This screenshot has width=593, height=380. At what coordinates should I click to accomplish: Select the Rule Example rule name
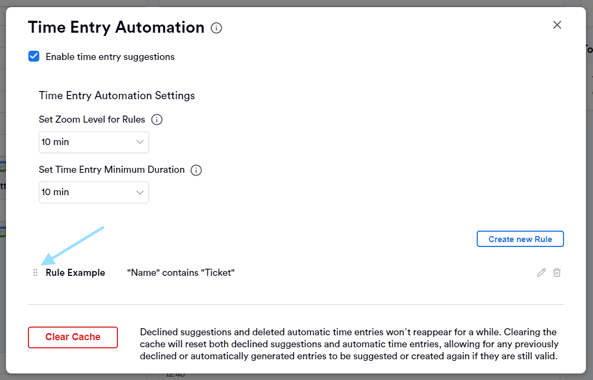click(x=75, y=273)
